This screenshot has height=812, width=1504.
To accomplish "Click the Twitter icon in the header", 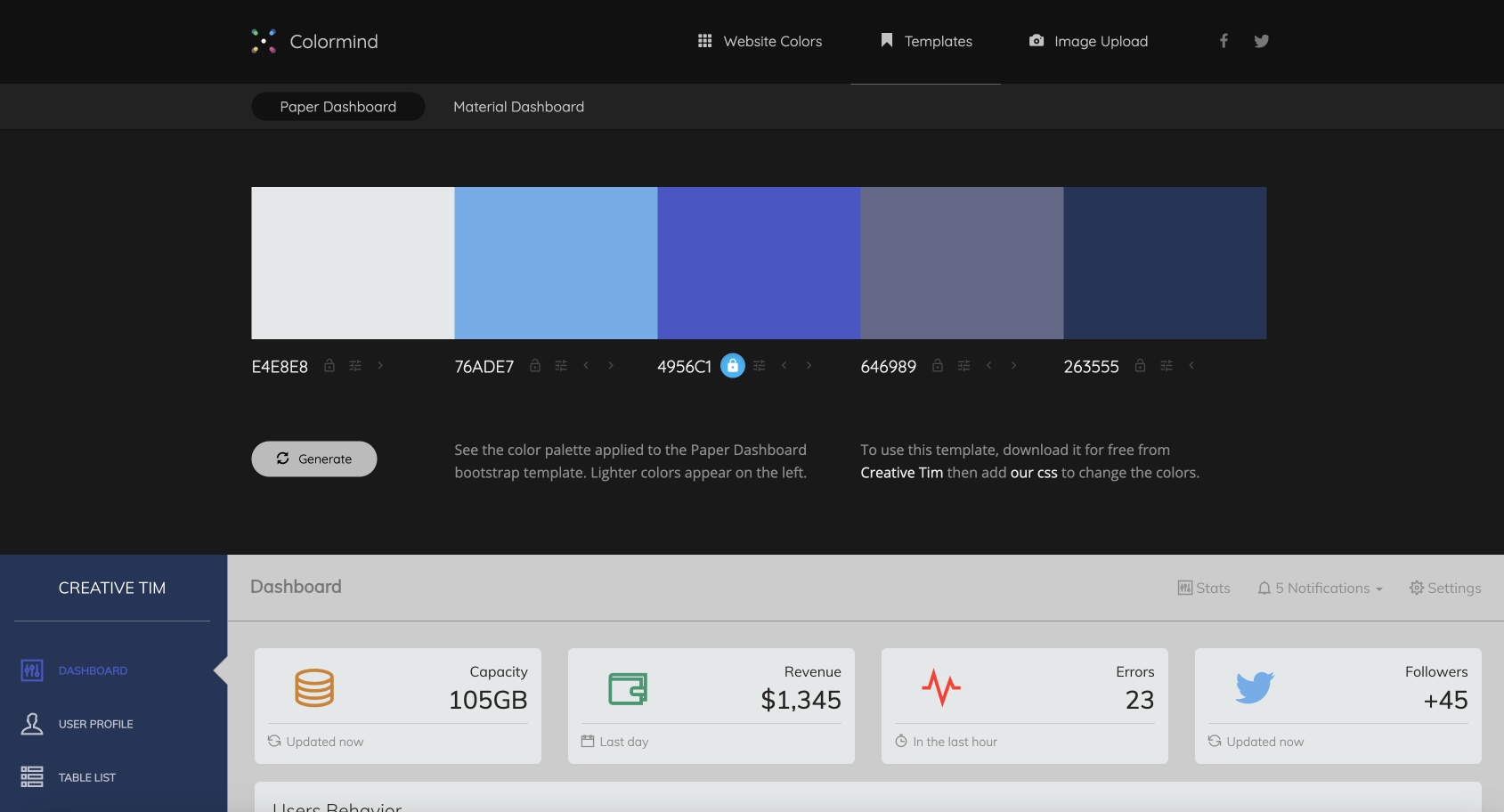I will (x=1261, y=40).
